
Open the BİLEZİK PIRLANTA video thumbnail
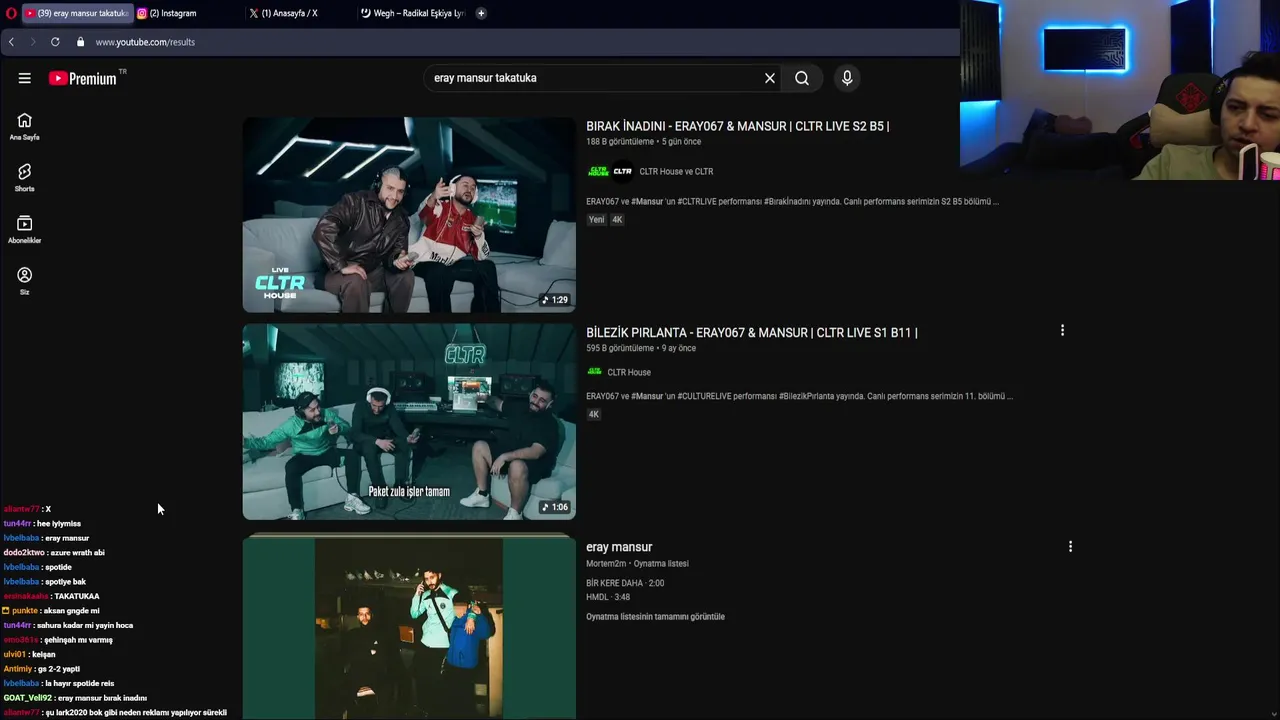coord(409,421)
